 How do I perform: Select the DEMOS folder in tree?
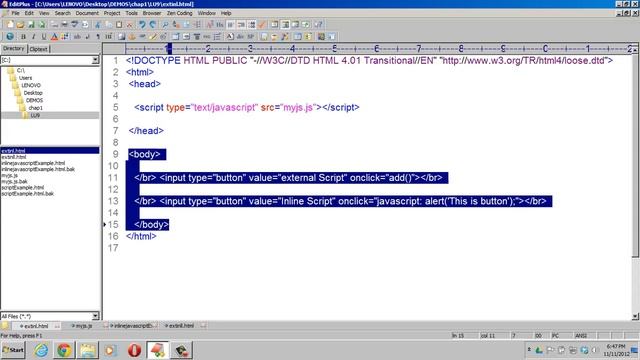point(34,100)
